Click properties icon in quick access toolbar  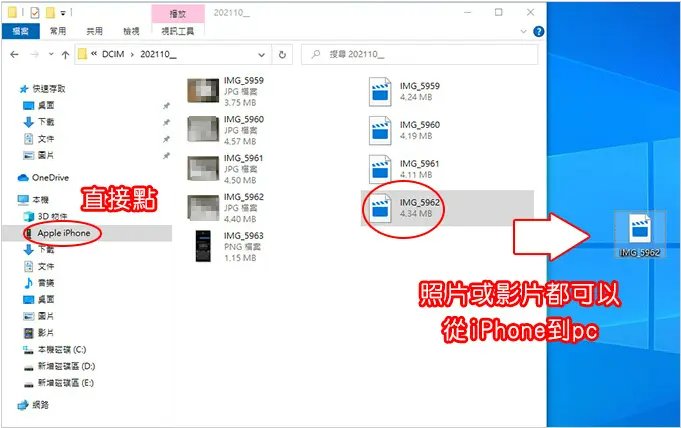[35, 13]
